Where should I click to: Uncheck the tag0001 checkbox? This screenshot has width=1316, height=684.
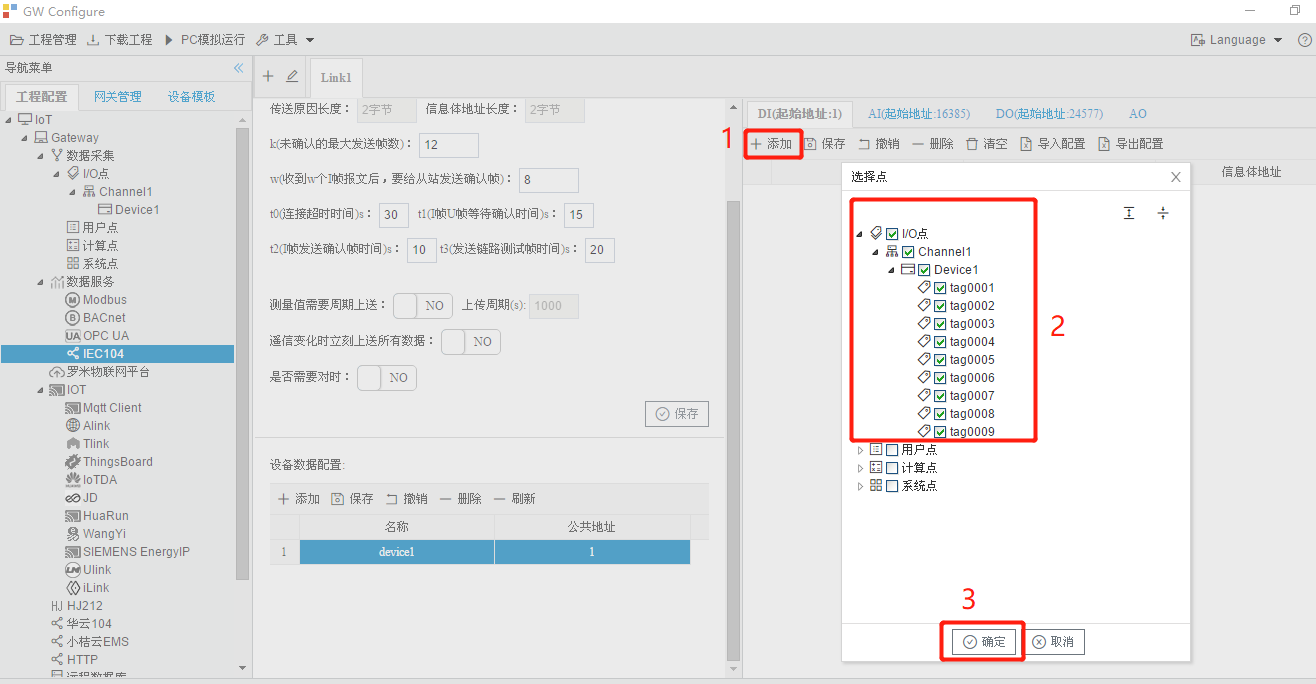click(x=940, y=288)
